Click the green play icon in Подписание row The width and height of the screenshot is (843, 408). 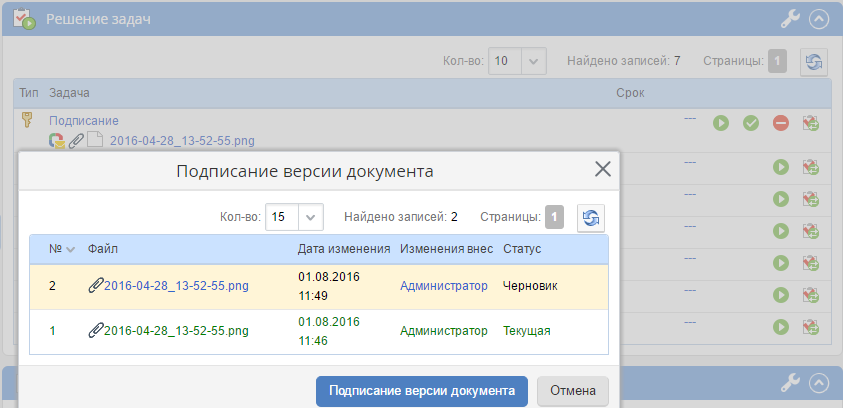pos(720,123)
